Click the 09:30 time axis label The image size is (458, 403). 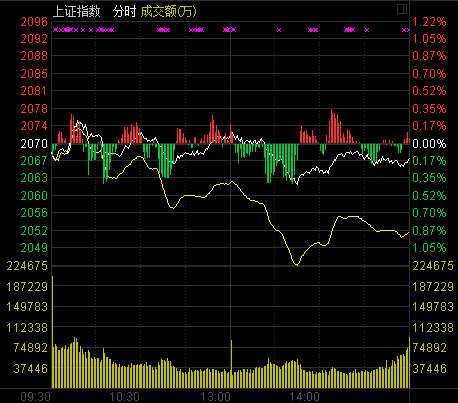tap(35, 397)
